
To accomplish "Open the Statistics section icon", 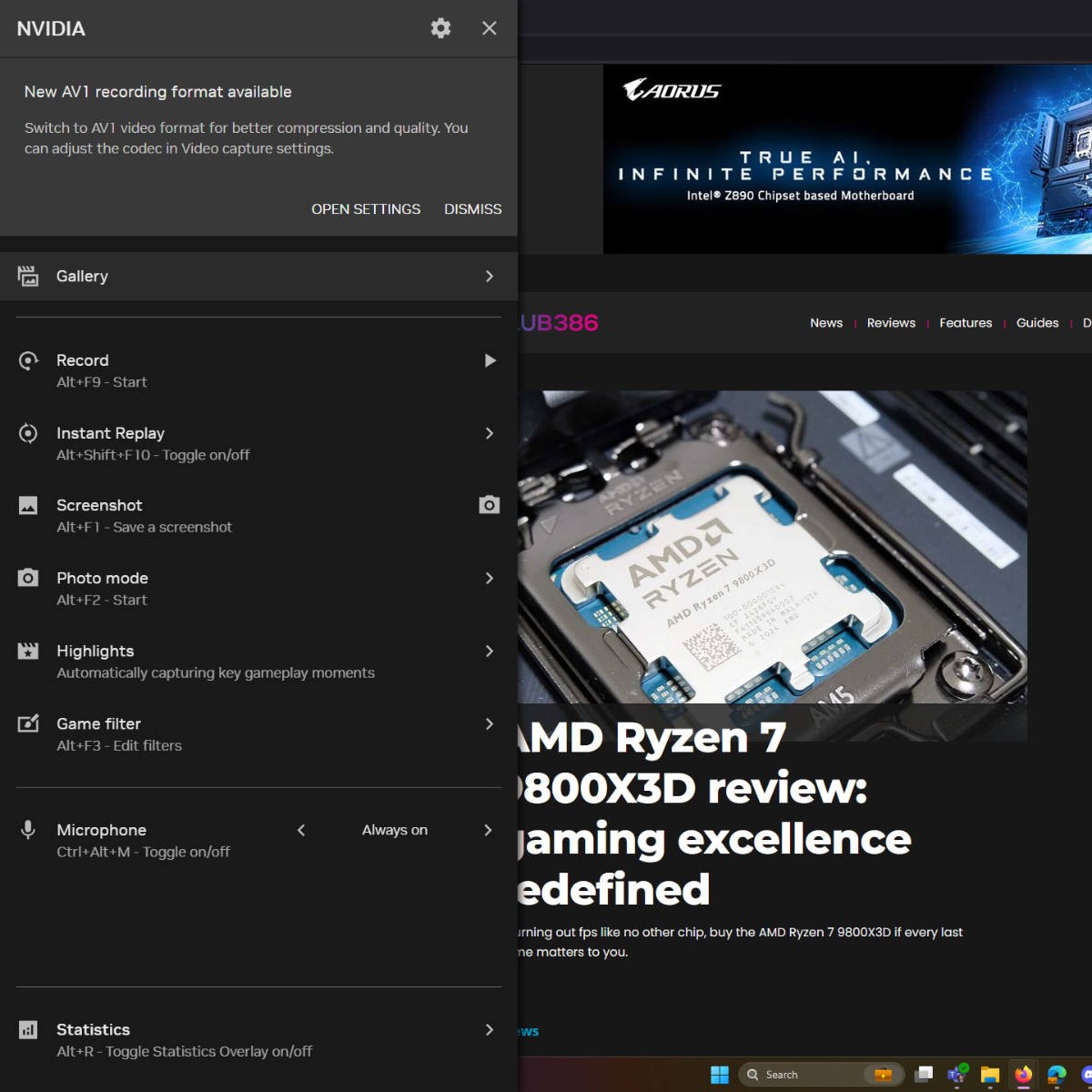I will click(x=28, y=1029).
